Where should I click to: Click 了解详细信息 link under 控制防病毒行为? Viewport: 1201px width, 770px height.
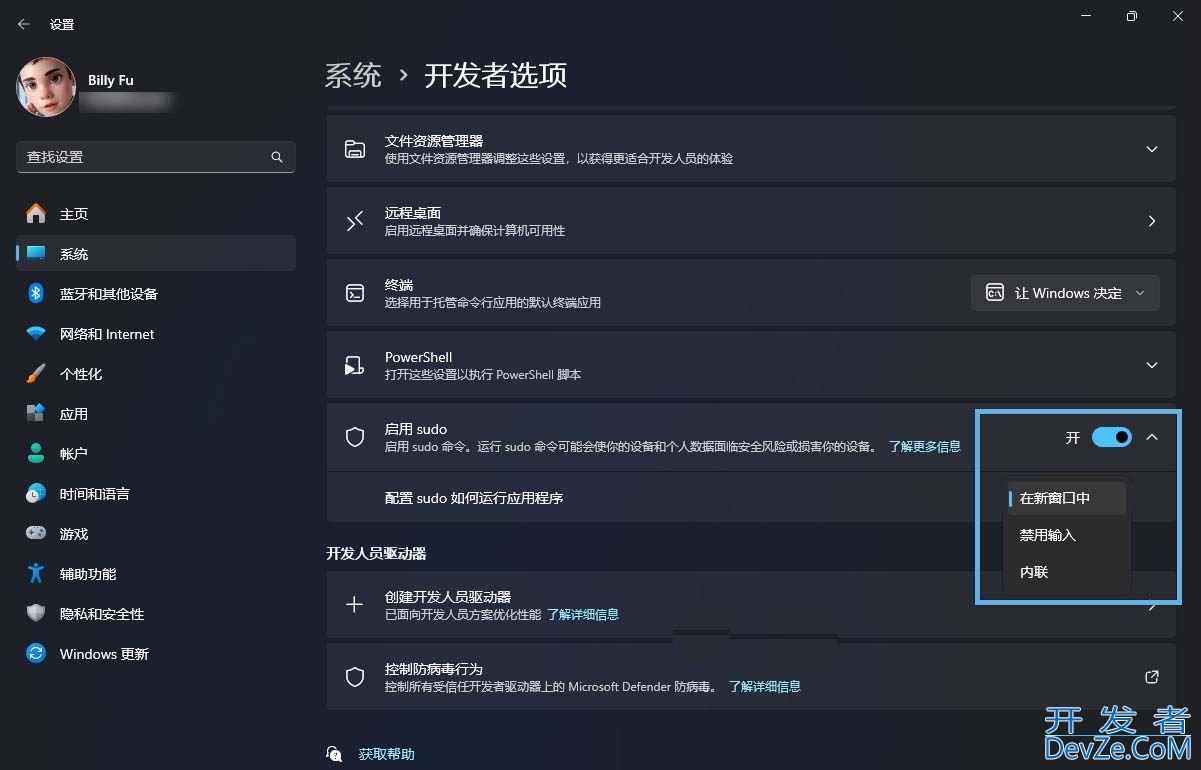(764, 686)
